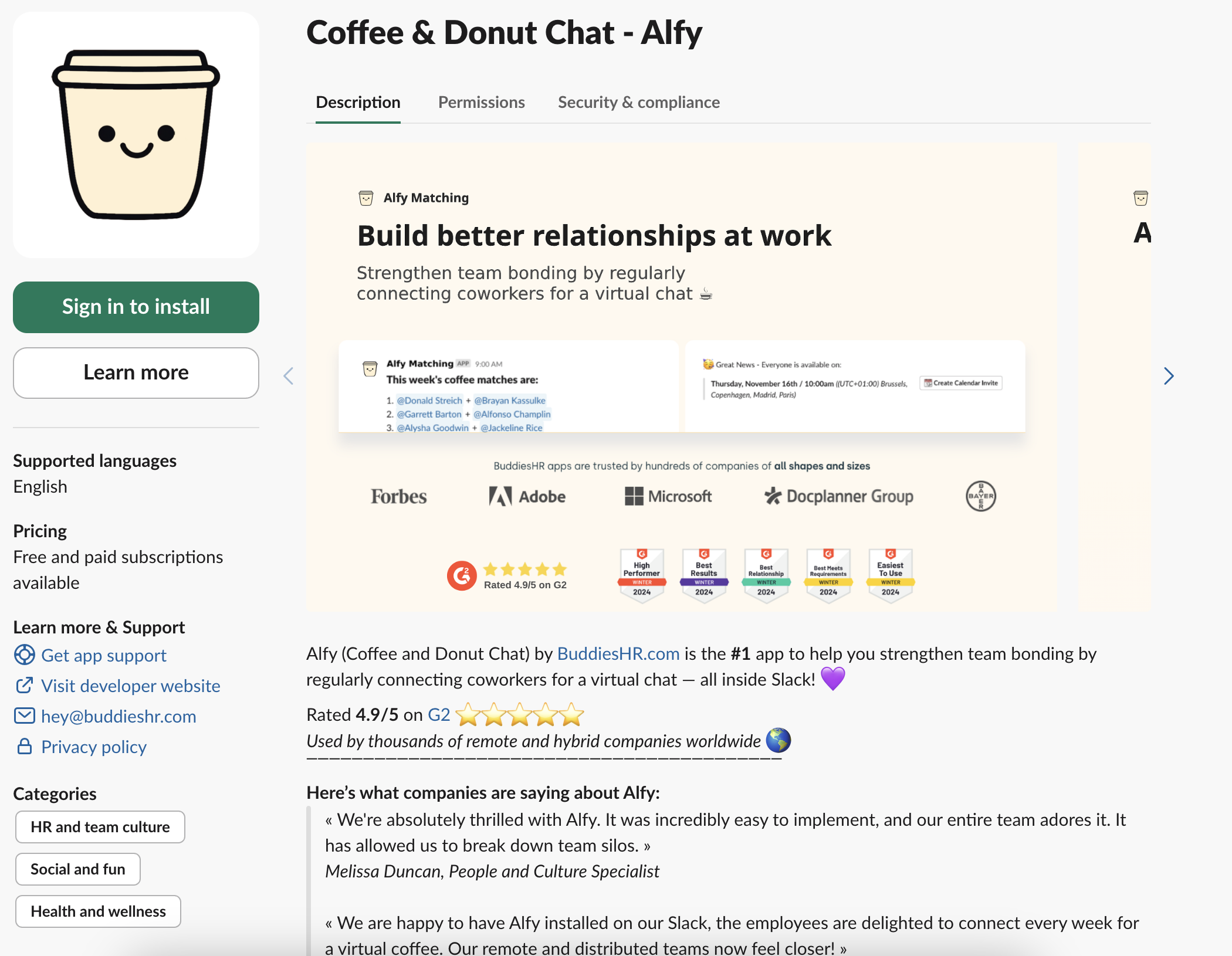Click the padlock privacy policy icon
This screenshot has height=956, width=1232.
coord(24,746)
